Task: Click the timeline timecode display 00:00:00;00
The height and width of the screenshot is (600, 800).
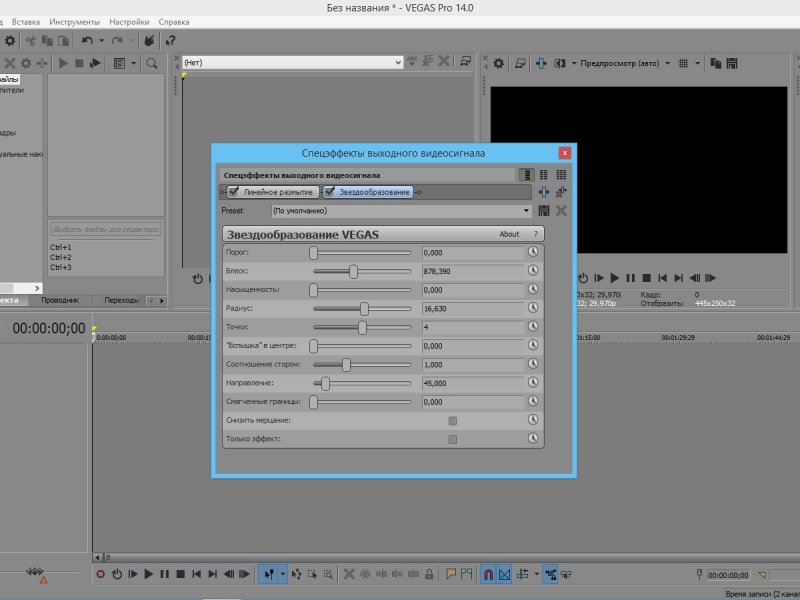Action: pos(49,328)
